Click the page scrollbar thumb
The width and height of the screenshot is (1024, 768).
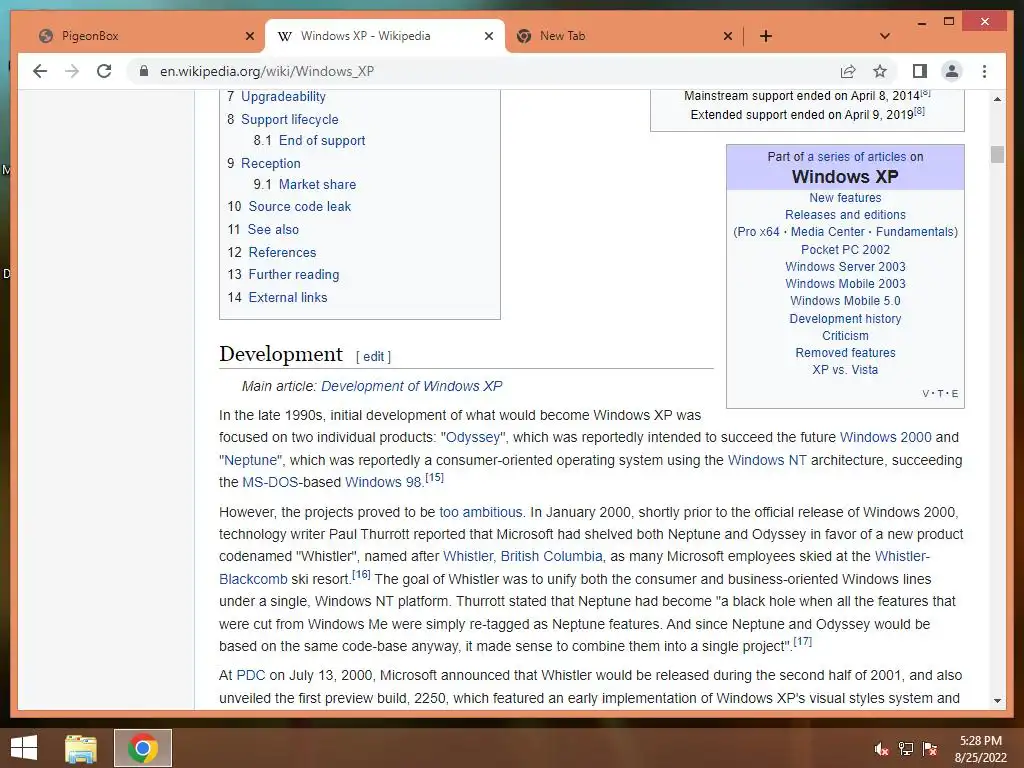tap(997, 154)
